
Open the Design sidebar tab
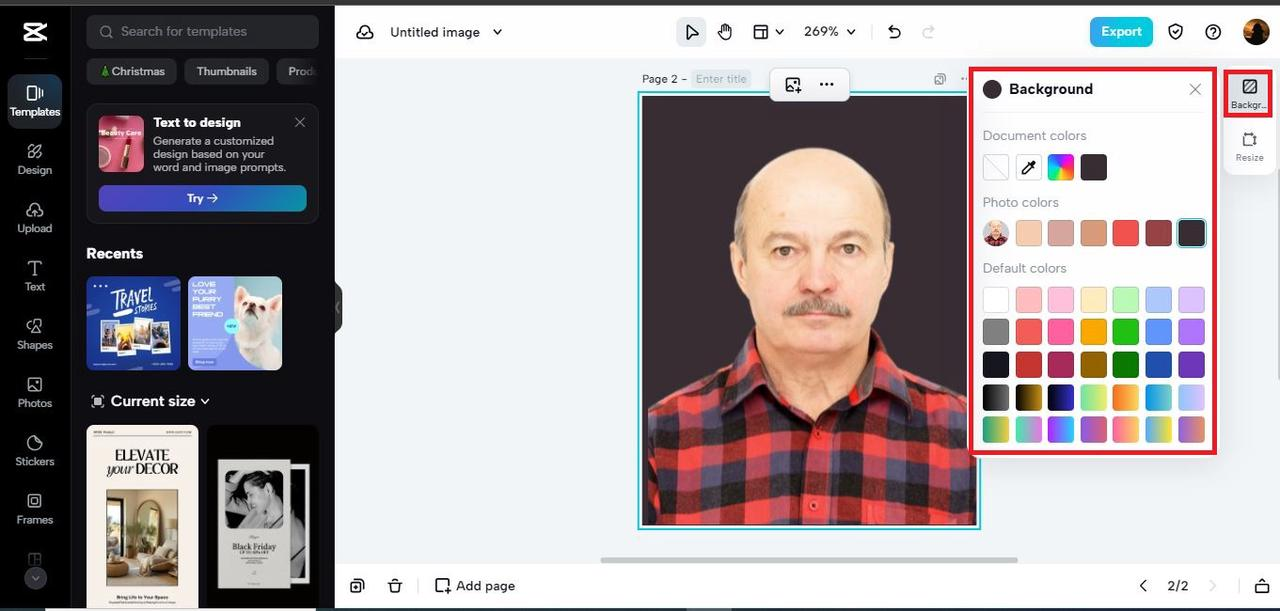[x=35, y=160]
